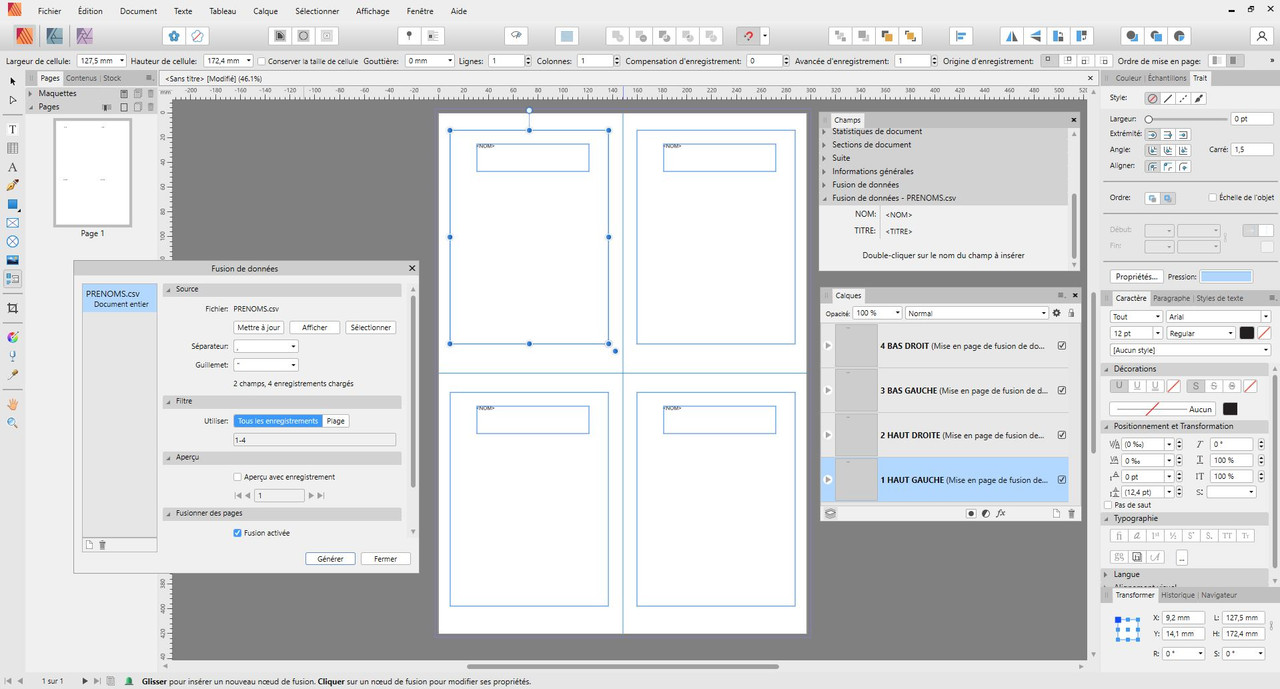Click the Générer button
This screenshot has width=1280, height=689.
(330, 559)
